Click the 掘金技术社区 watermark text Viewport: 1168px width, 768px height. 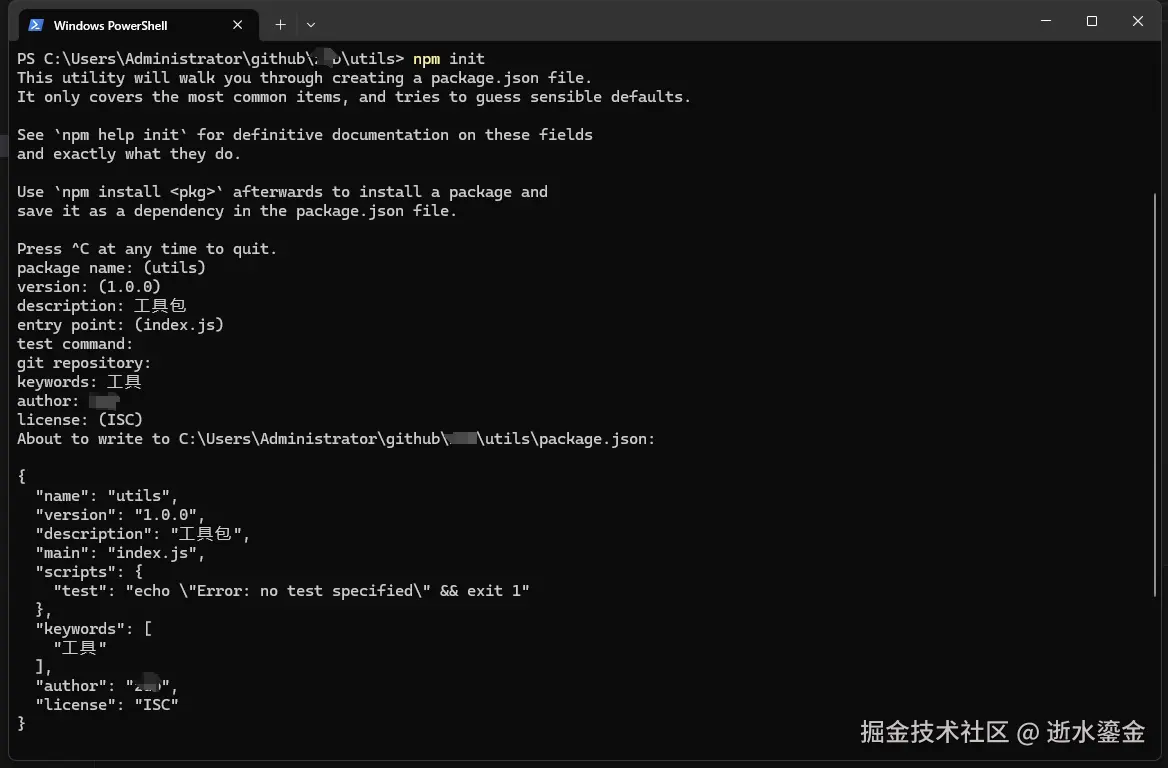point(934,732)
